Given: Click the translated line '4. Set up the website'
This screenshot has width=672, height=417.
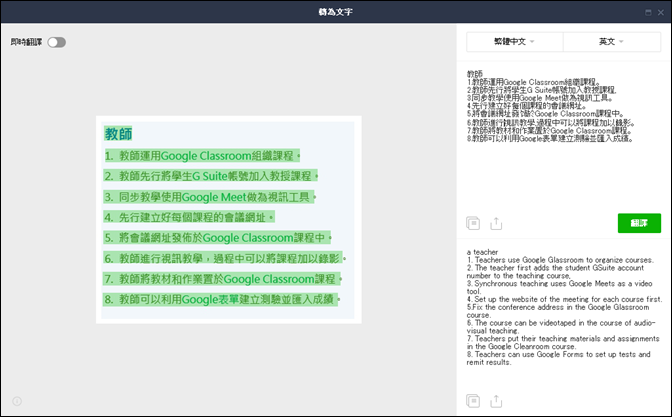Looking at the screenshot, I should [x=564, y=299].
